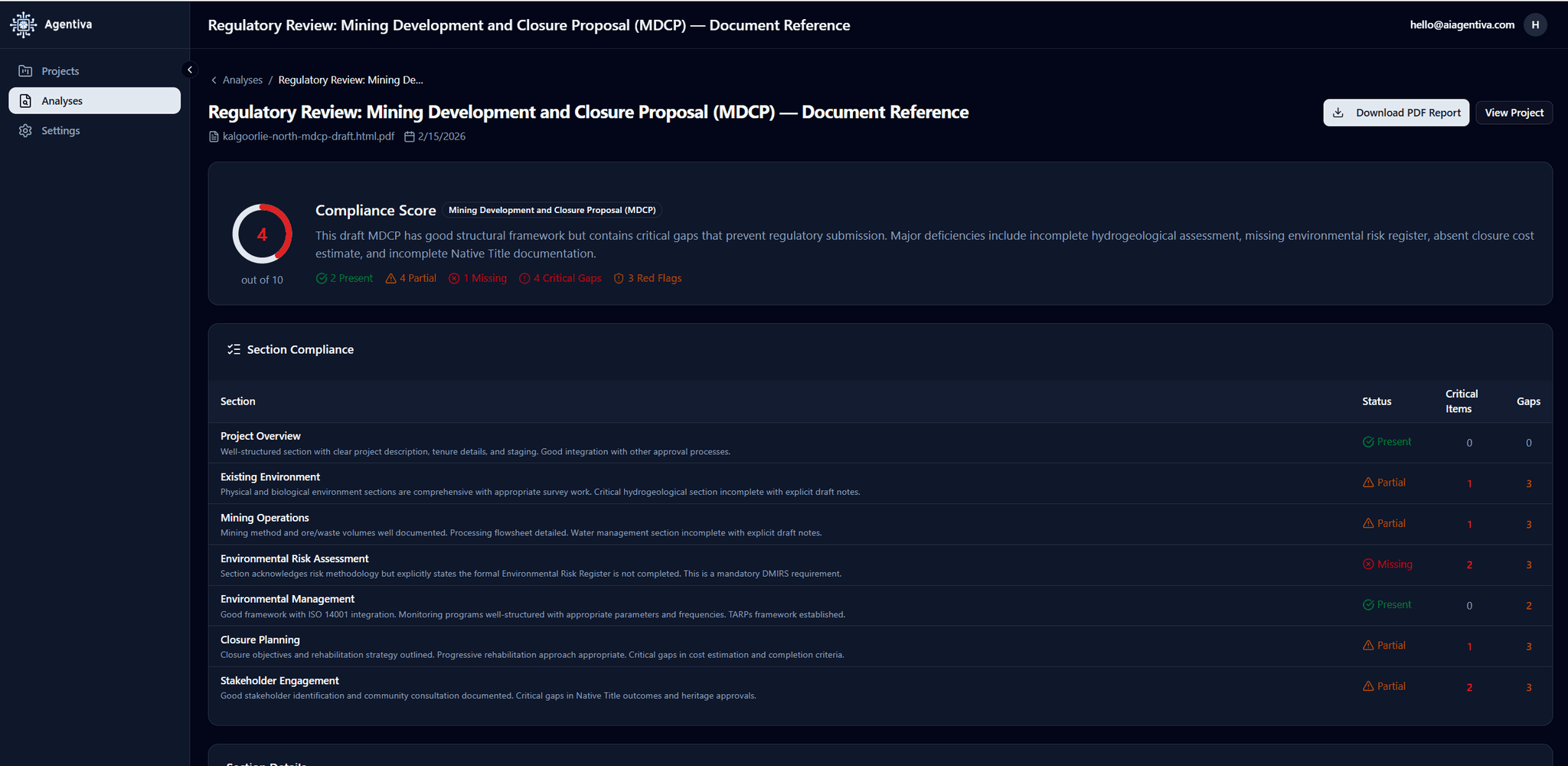
Task: Open Settings via the gear icon
Action: point(26,130)
